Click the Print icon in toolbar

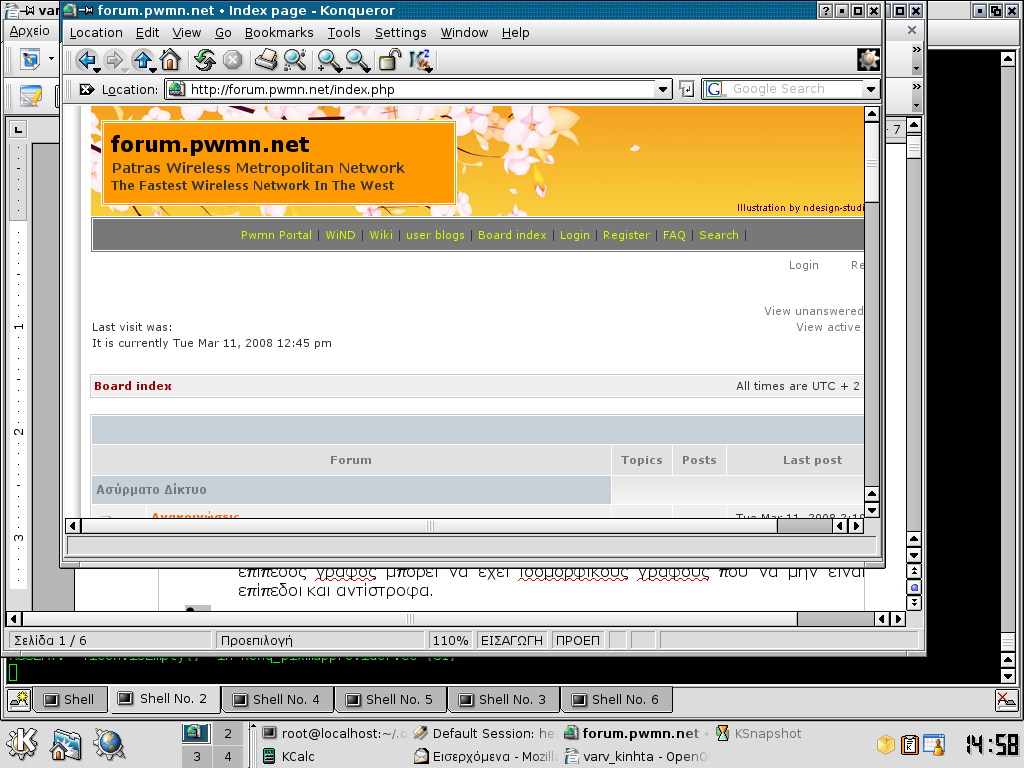tap(265, 61)
